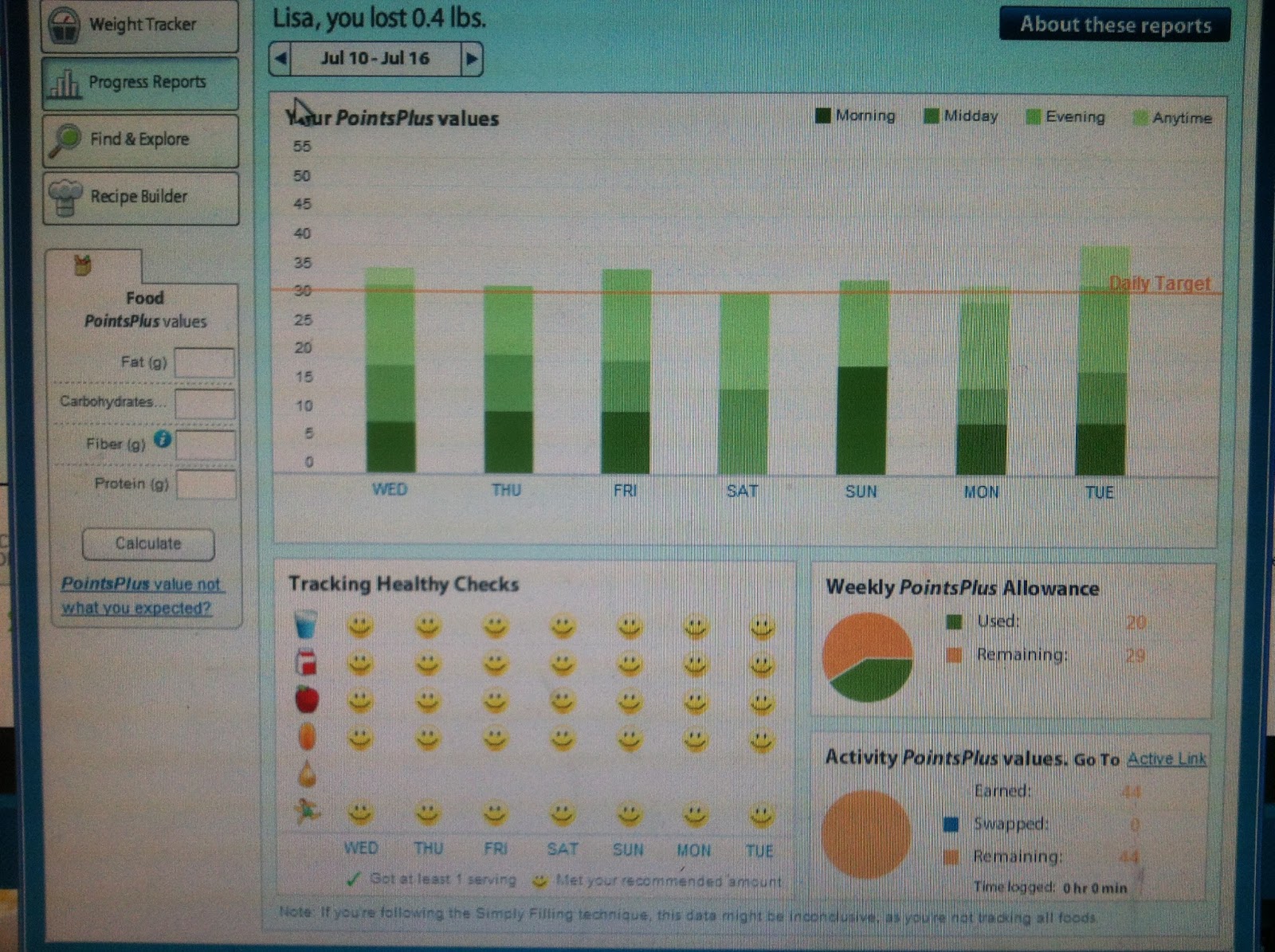The height and width of the screenshot is (952, 1275).
Task: Open Progress Reports section
Action: click(139, 84)
